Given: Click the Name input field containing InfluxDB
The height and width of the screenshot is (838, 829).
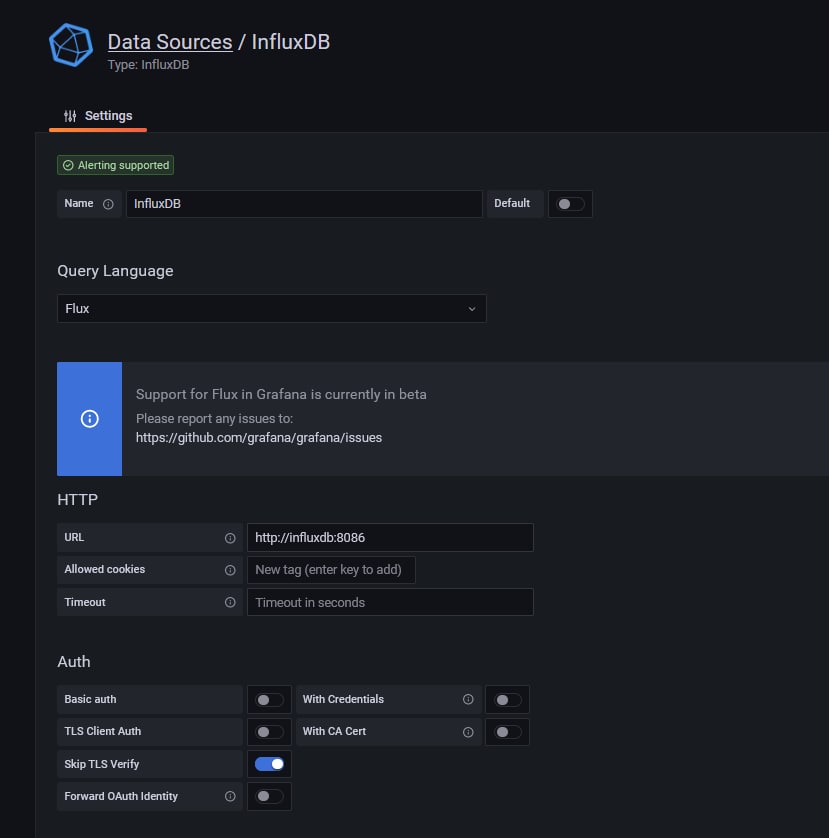Looking at the screenshot, I should click(304, 204).
